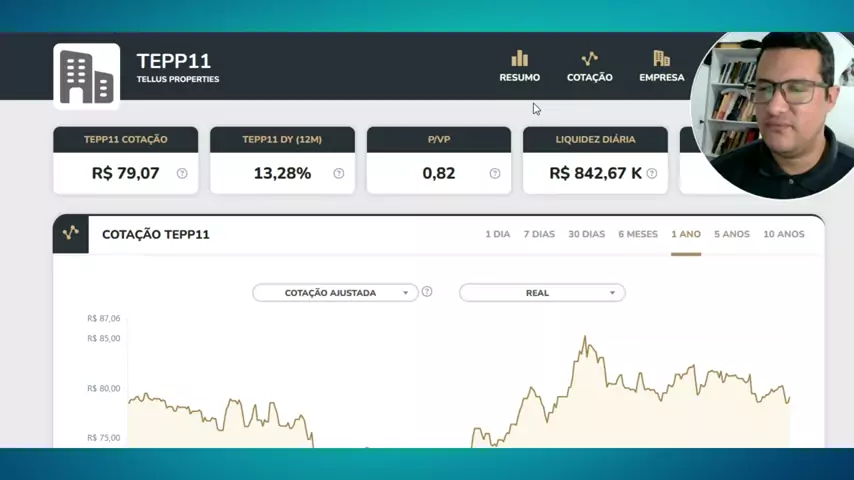Select the 1 ANO time range
Screen dimensions: 854x480
point(685,234)
